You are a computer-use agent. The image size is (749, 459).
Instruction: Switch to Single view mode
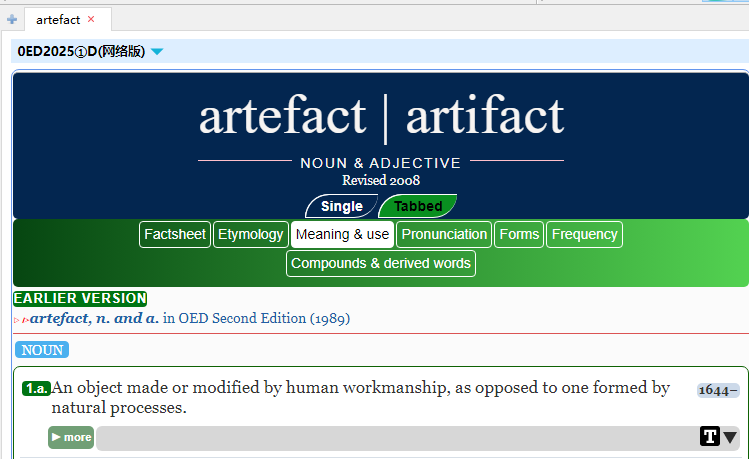point(341,207)
